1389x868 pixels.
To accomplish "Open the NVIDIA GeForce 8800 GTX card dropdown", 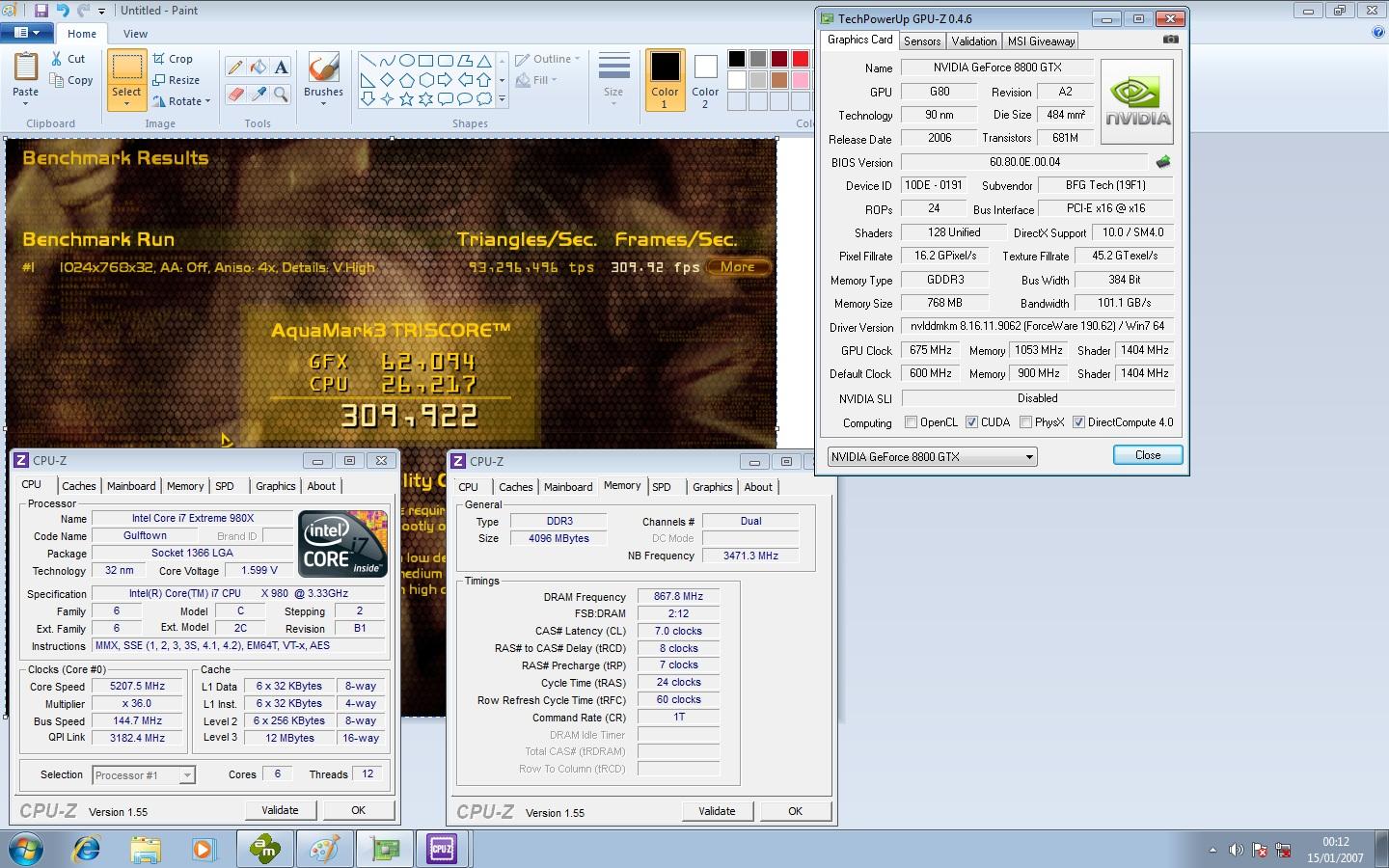I will [1029, 457].
